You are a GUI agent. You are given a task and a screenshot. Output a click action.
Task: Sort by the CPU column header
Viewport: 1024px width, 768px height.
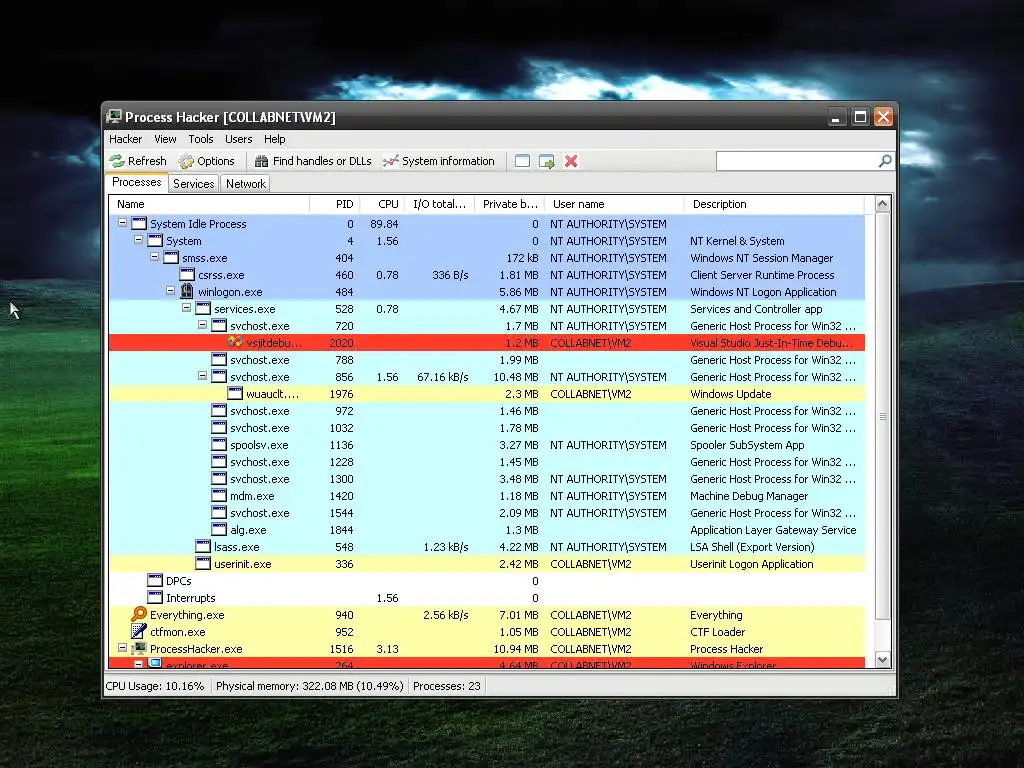coord(382,204)
